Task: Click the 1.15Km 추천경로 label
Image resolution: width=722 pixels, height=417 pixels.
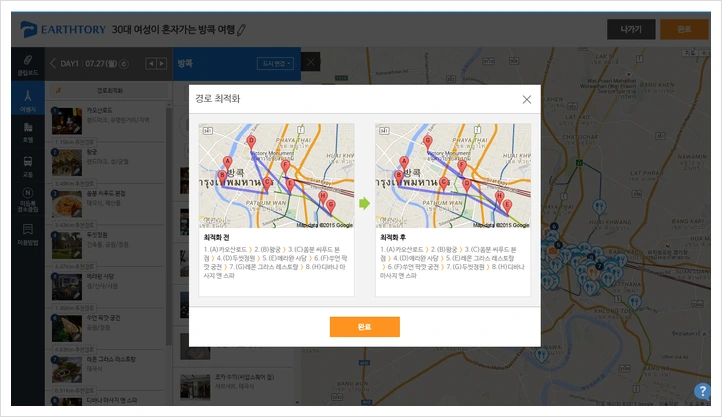Action: click(75, 142)
